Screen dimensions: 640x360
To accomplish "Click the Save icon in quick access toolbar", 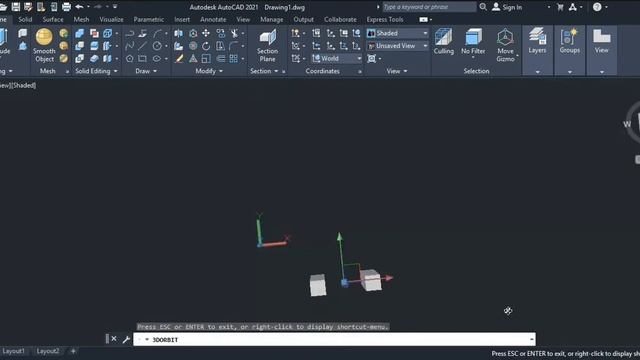I will click(x=16, y=7).
